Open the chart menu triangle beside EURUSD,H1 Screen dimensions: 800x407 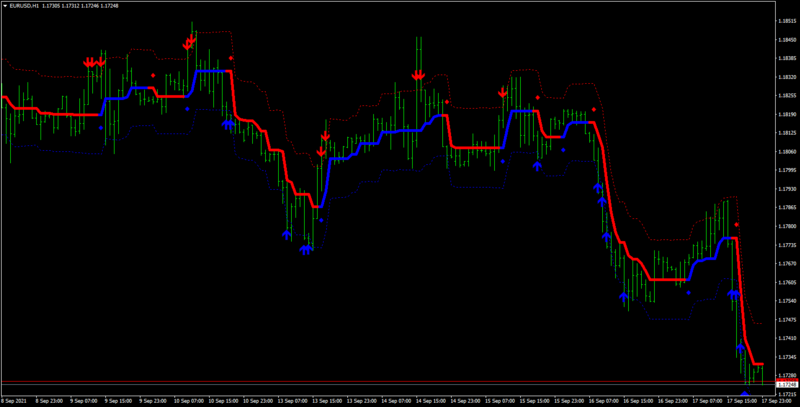[x=5, y=6]
